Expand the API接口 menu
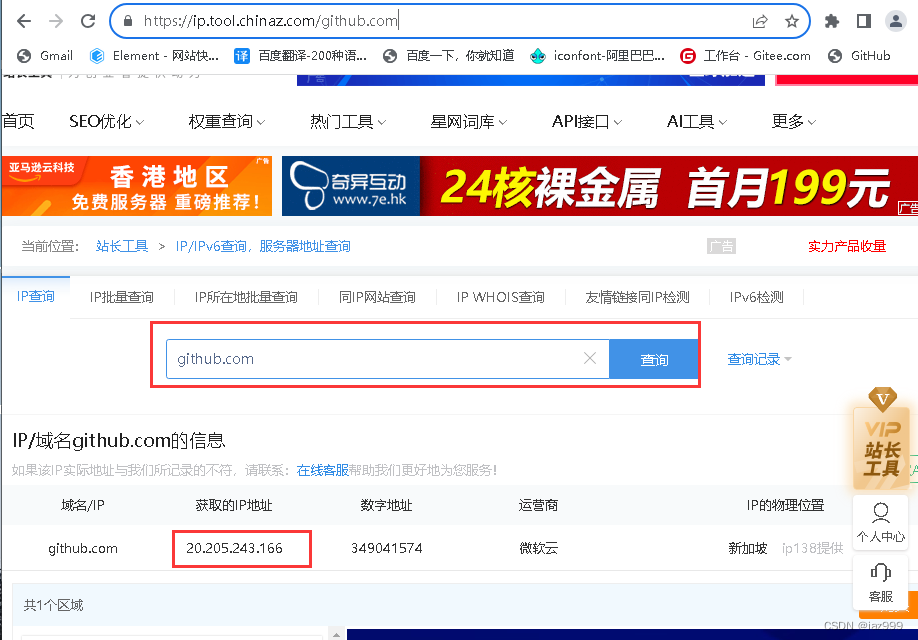Screen dimensions: 918x640 [x=587, y=121]
